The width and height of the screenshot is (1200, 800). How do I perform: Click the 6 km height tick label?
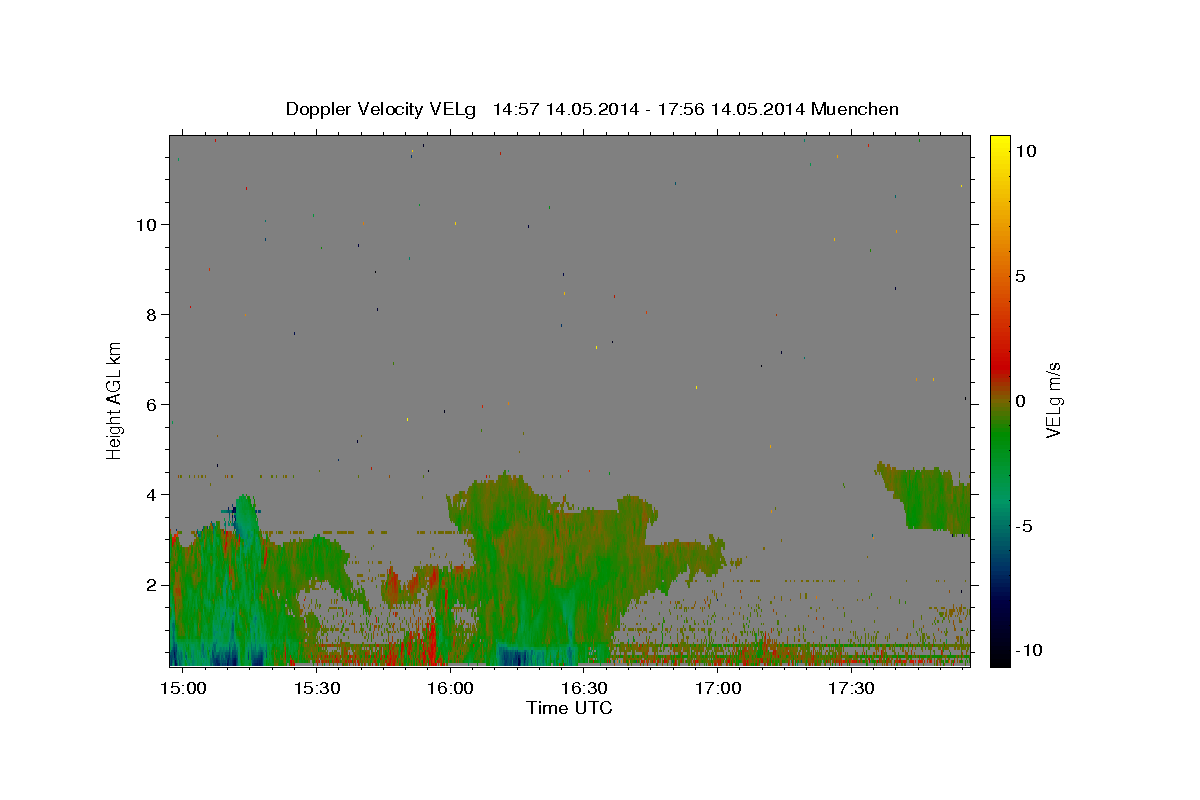click(151, 405)
